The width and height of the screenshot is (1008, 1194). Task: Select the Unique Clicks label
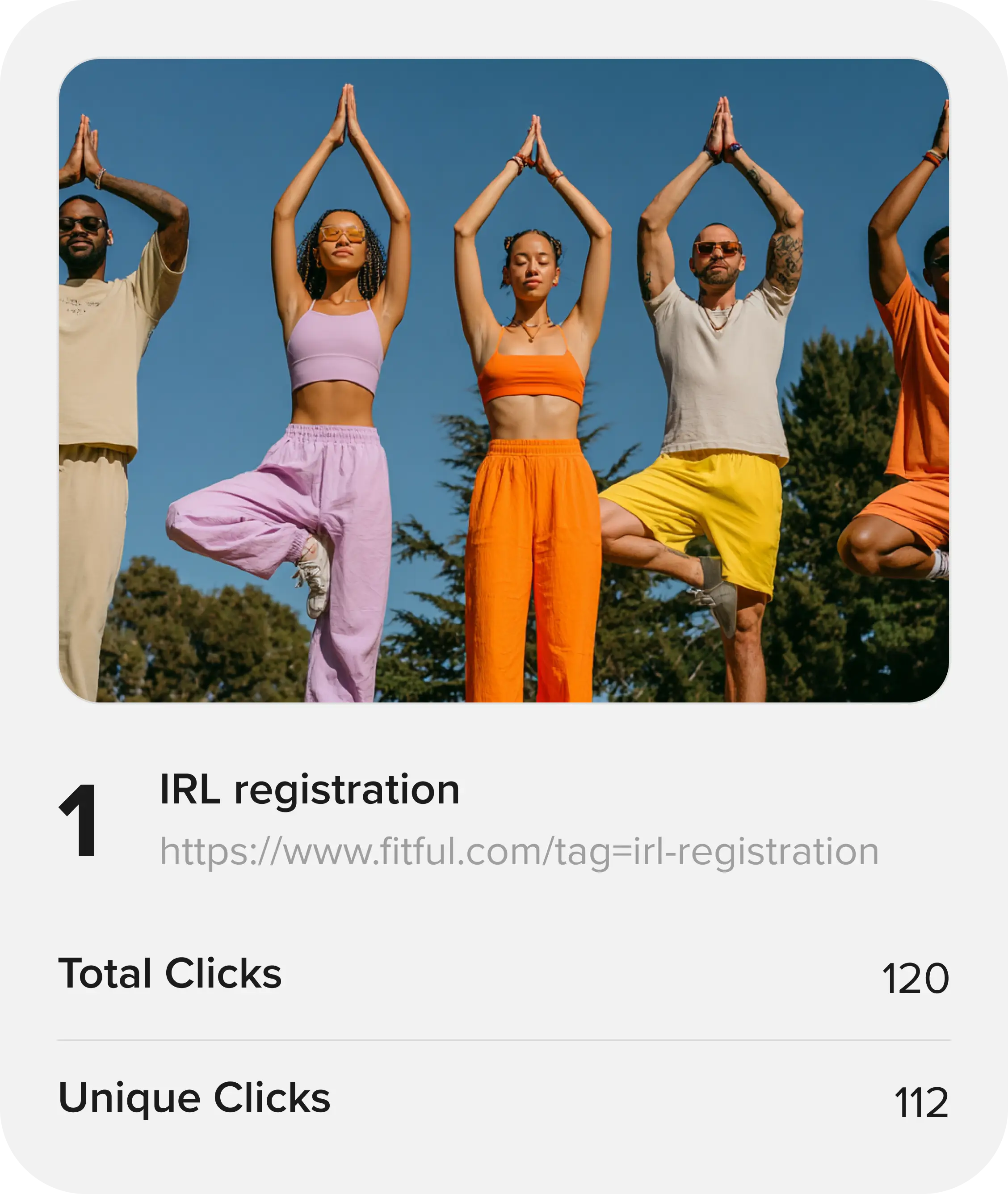click(195, 1098)
